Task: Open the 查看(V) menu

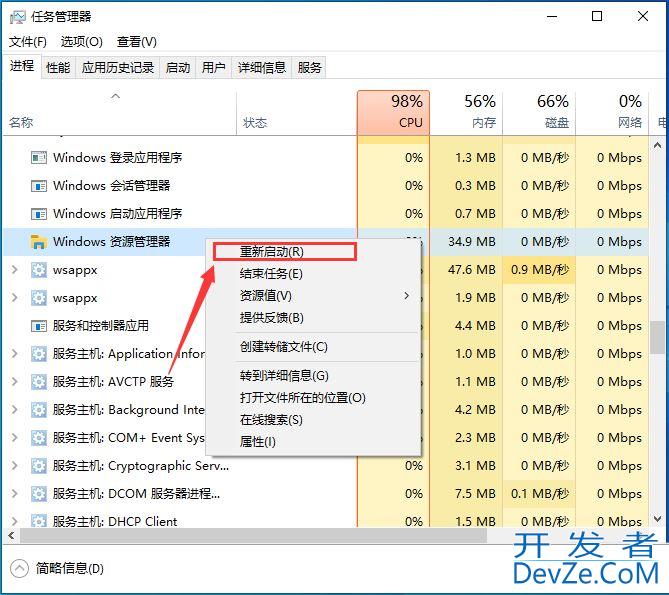Action: point(137,42)
